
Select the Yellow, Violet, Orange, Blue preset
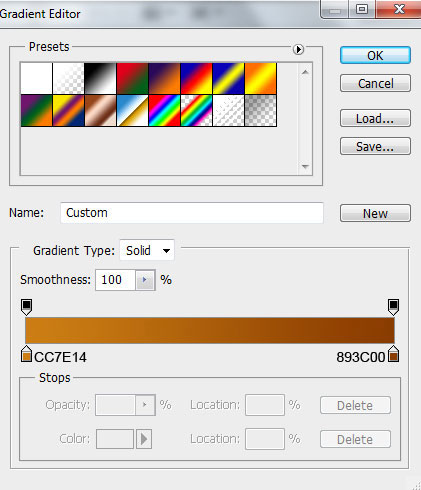tap(68, 110)
